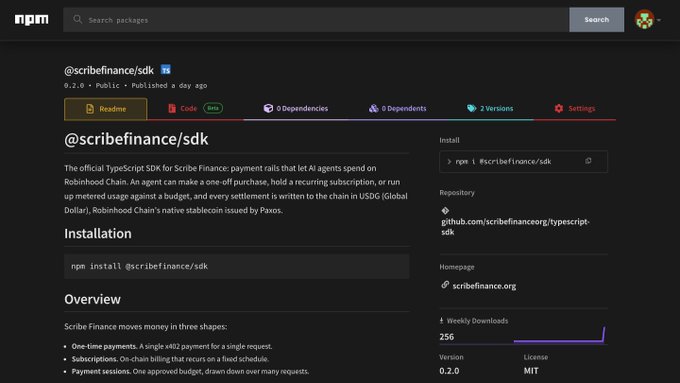The width and height of the screenshot is (680, 383).
Task: Expand the account dropdown arrow
Action: 659,20
